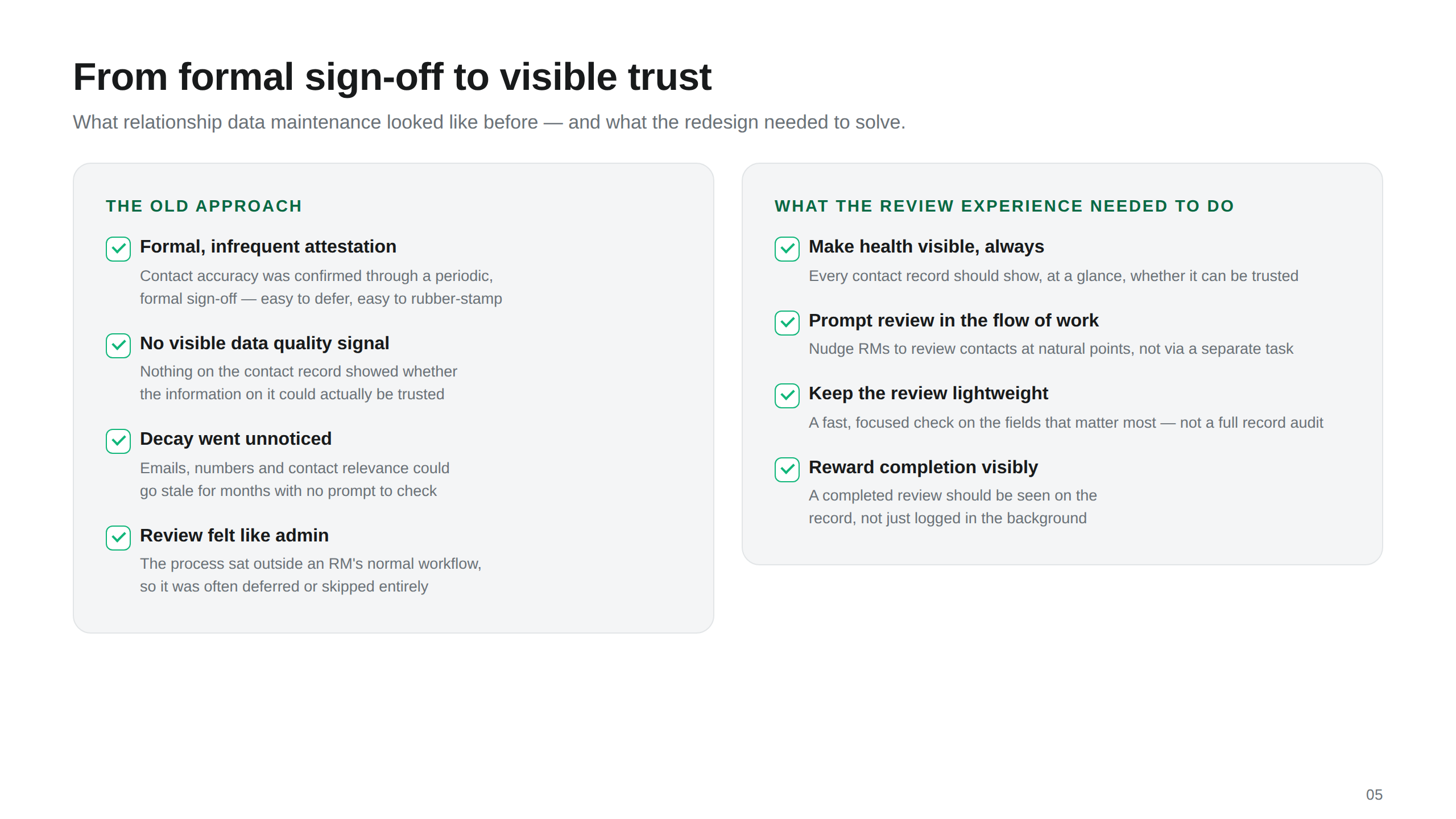Click the slide page number 05
The width and height of the screenshot is (1456, 819).
pyautogui.click(x=1374, y=795)
